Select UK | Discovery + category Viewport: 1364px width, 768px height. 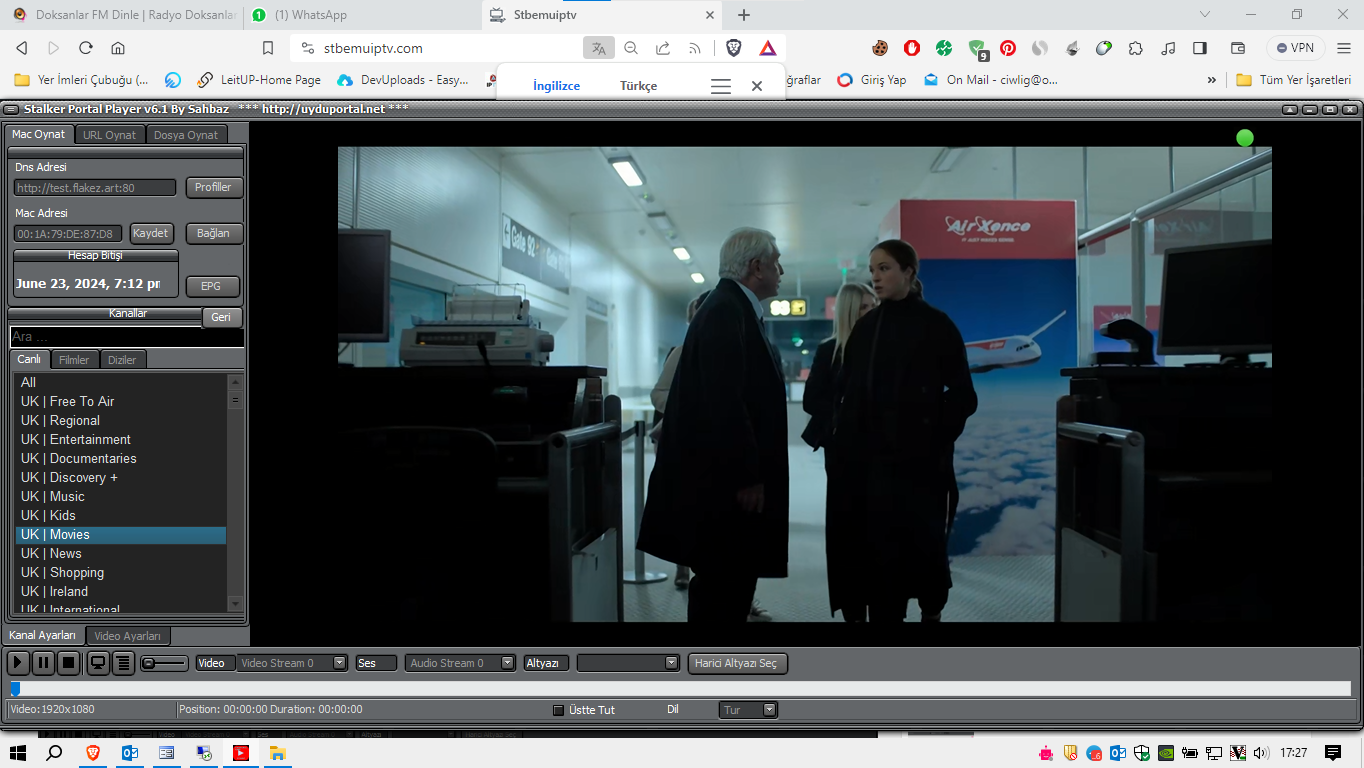coord(120,477)
